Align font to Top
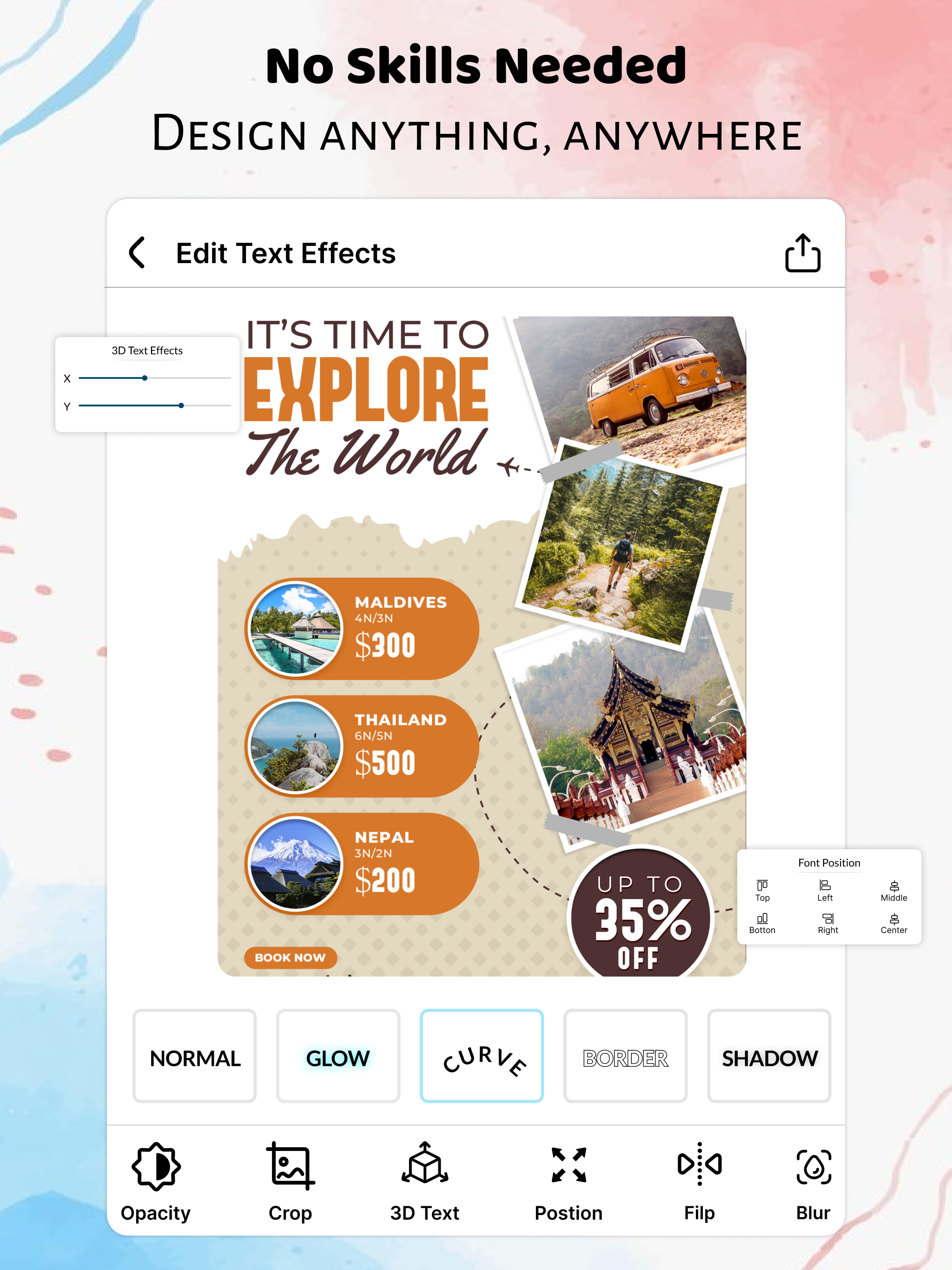The image size is (952, 1270). click(x=762, y=891)
